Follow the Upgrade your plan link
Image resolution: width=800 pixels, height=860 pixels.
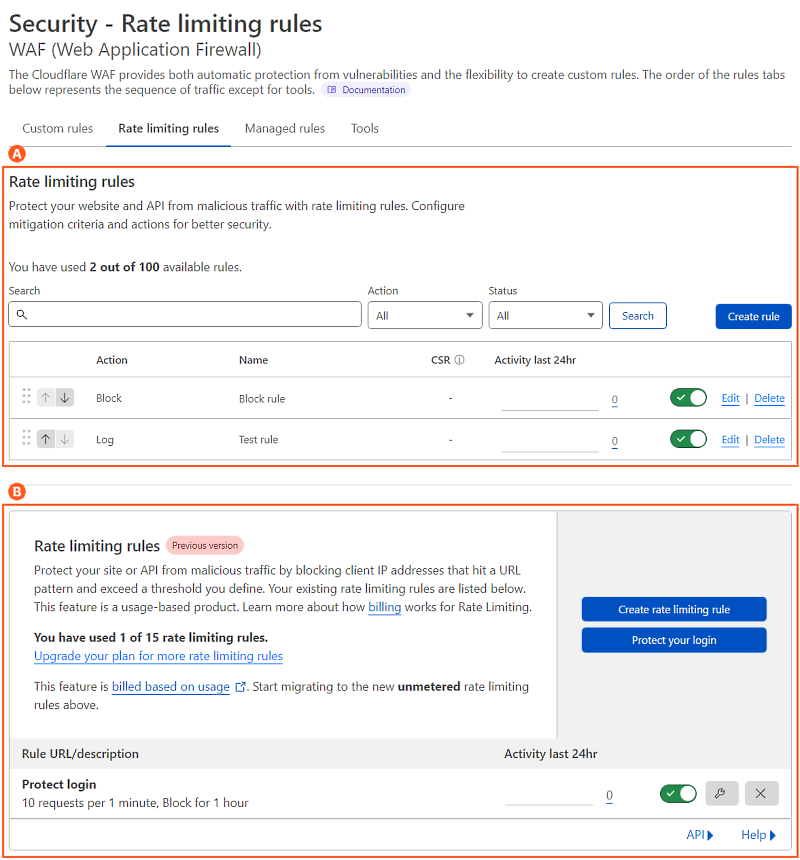(x=158, y=656)
